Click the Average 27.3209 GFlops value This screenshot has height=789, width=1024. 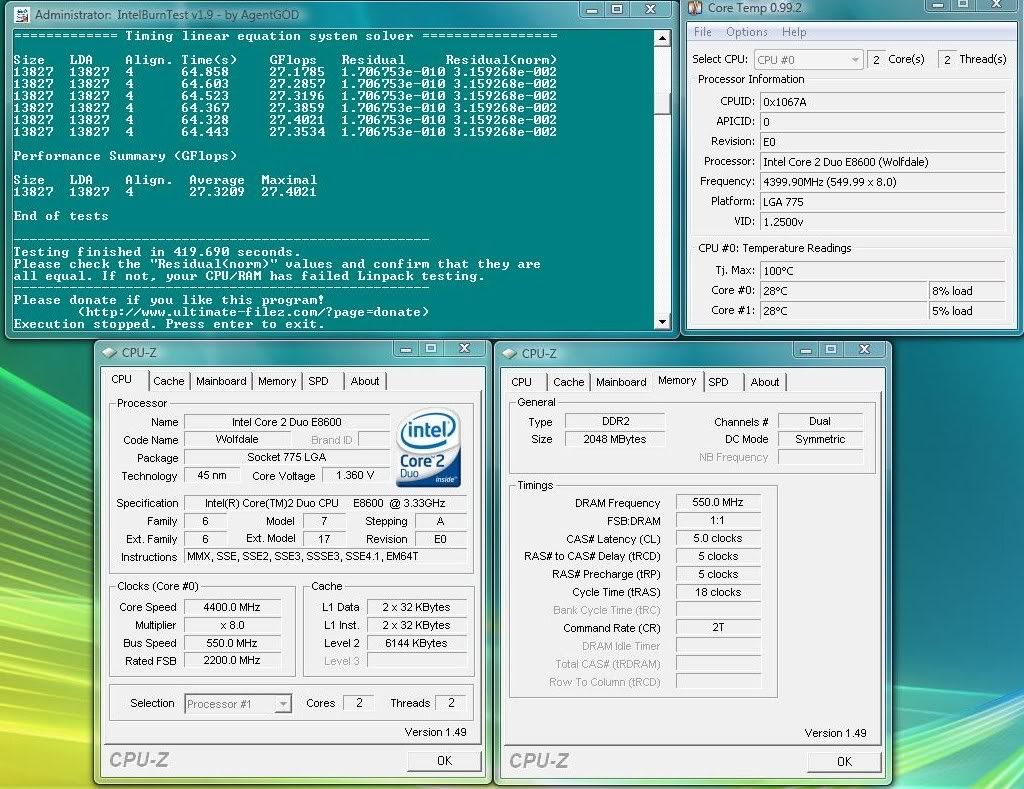pos(217,192)
